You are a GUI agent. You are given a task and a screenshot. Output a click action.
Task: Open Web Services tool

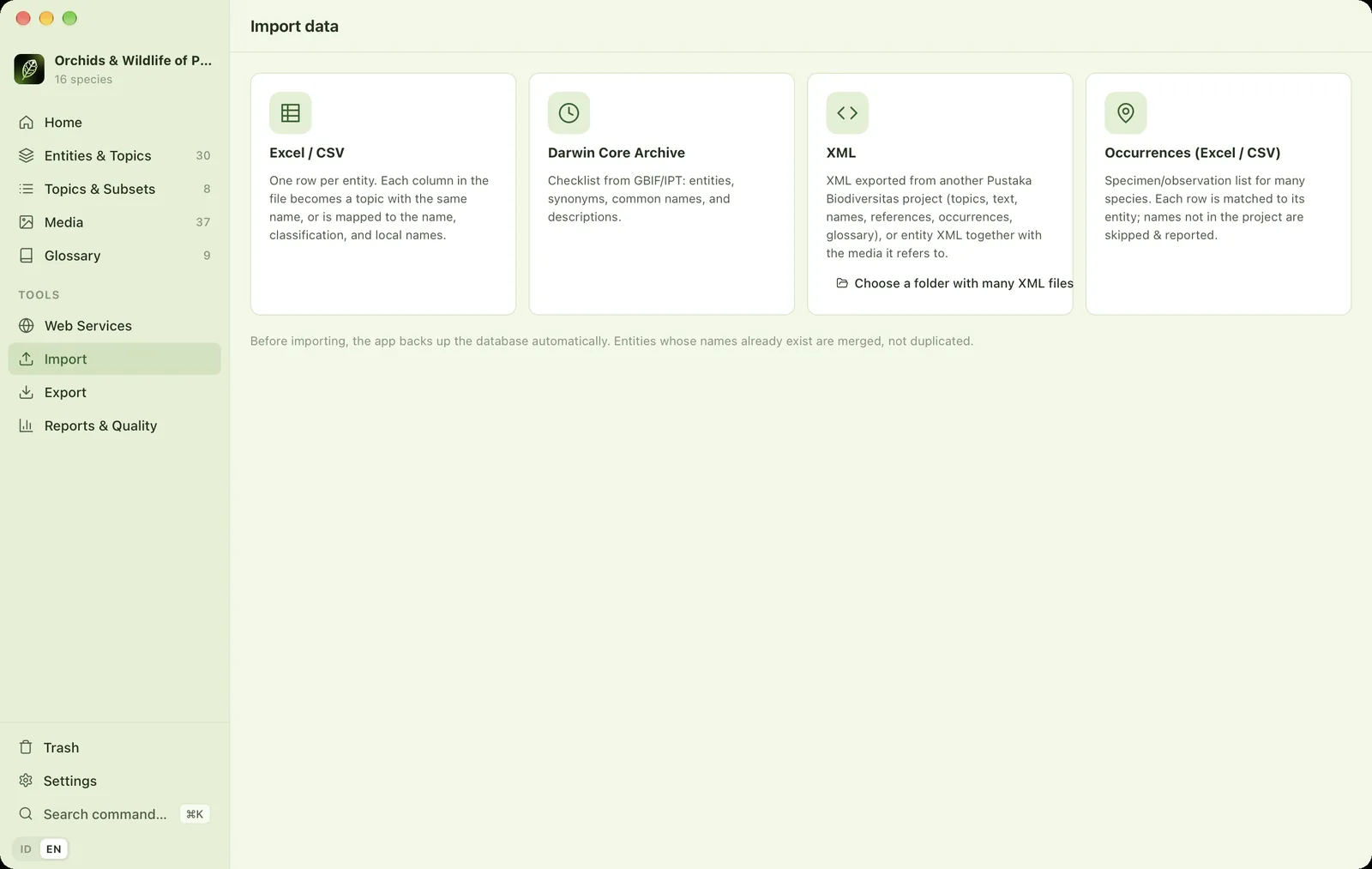pyautogui.click(x=114, y=326)
